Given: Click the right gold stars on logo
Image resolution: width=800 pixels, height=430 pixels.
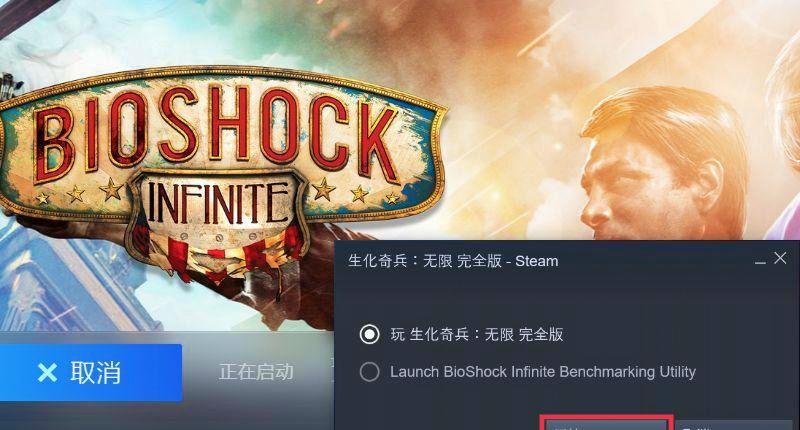Looking at the screenshot, I should click(x=357, y=192).
